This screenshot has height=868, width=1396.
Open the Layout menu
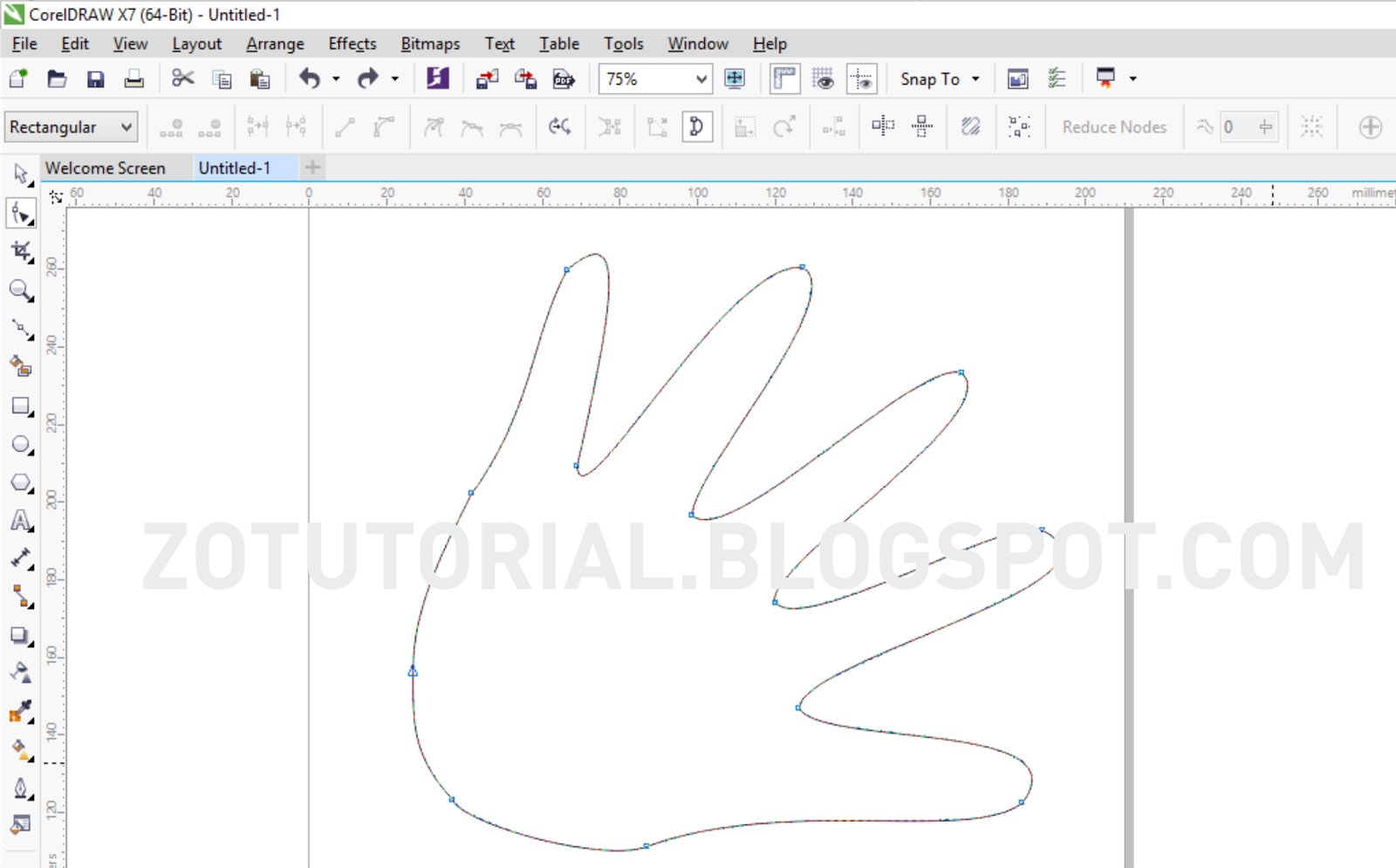196,44
